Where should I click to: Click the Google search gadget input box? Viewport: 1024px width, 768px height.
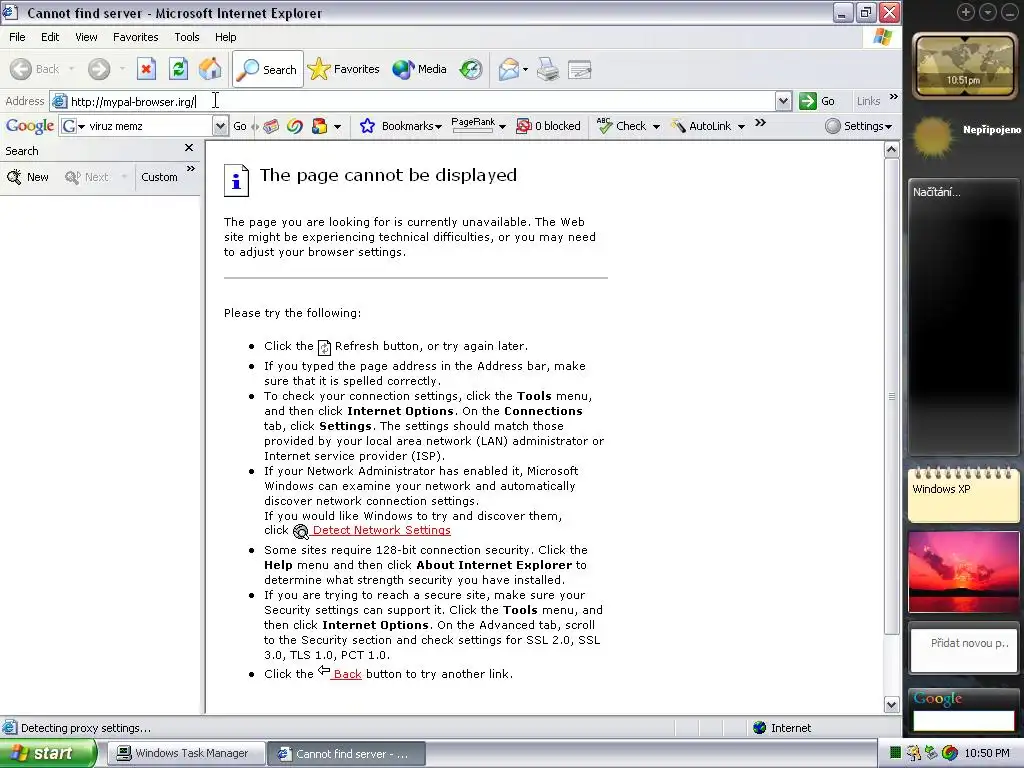point(963,720)
